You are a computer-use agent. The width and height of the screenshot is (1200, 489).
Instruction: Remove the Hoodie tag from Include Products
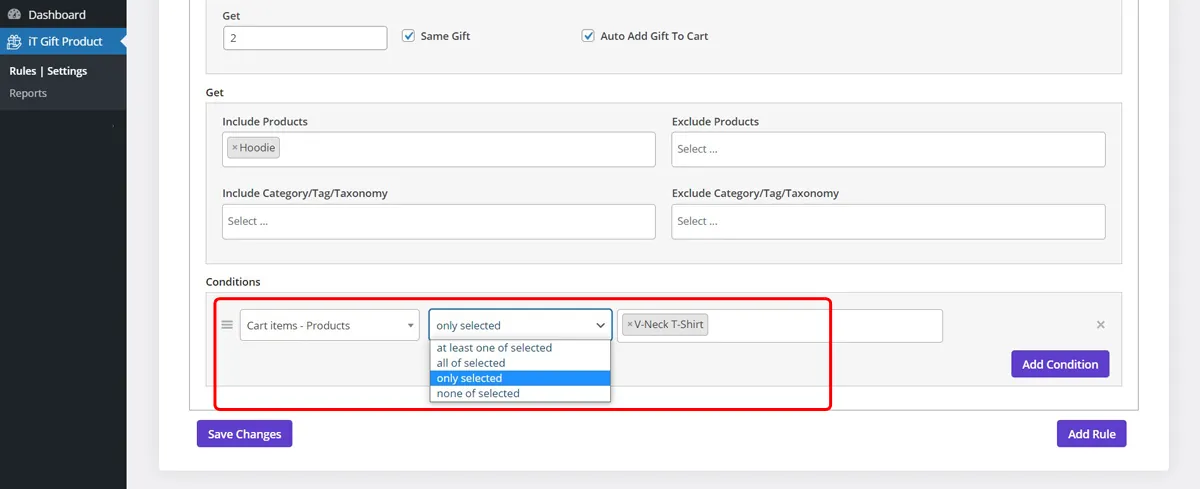pos(235,148)
